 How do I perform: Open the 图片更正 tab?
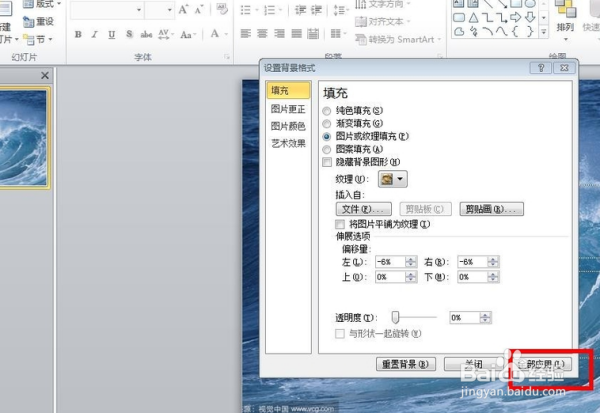[288, 109]
